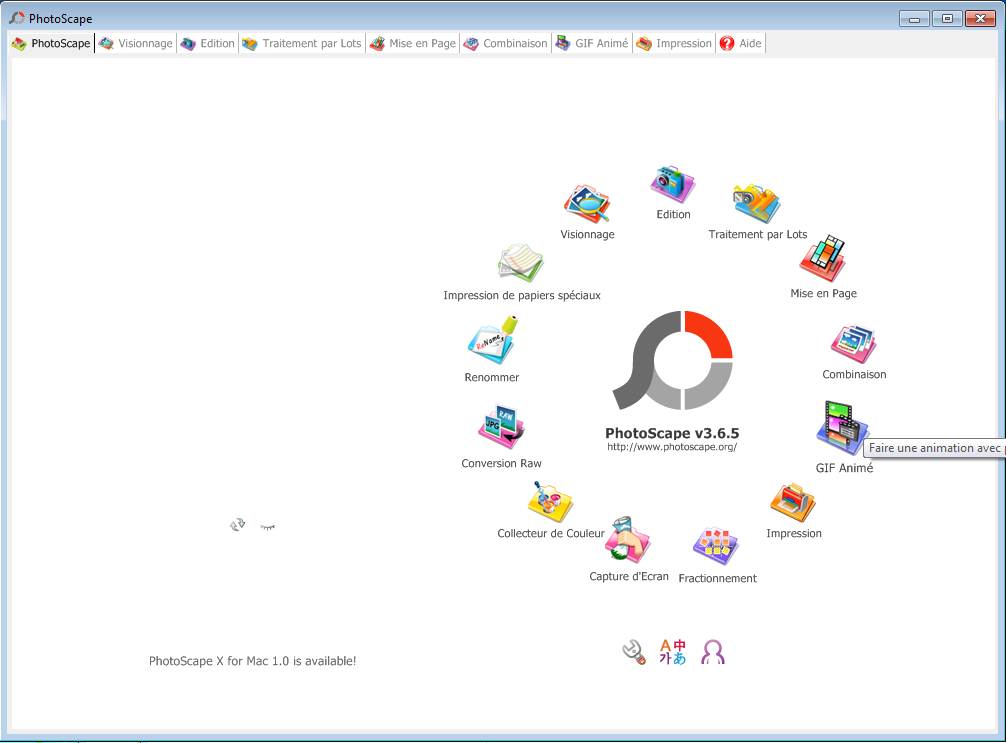Viewport: 1006px width, 743px height.
Task: Open Impression de papiers spéciaux icon
Action: tap(521, 263)
